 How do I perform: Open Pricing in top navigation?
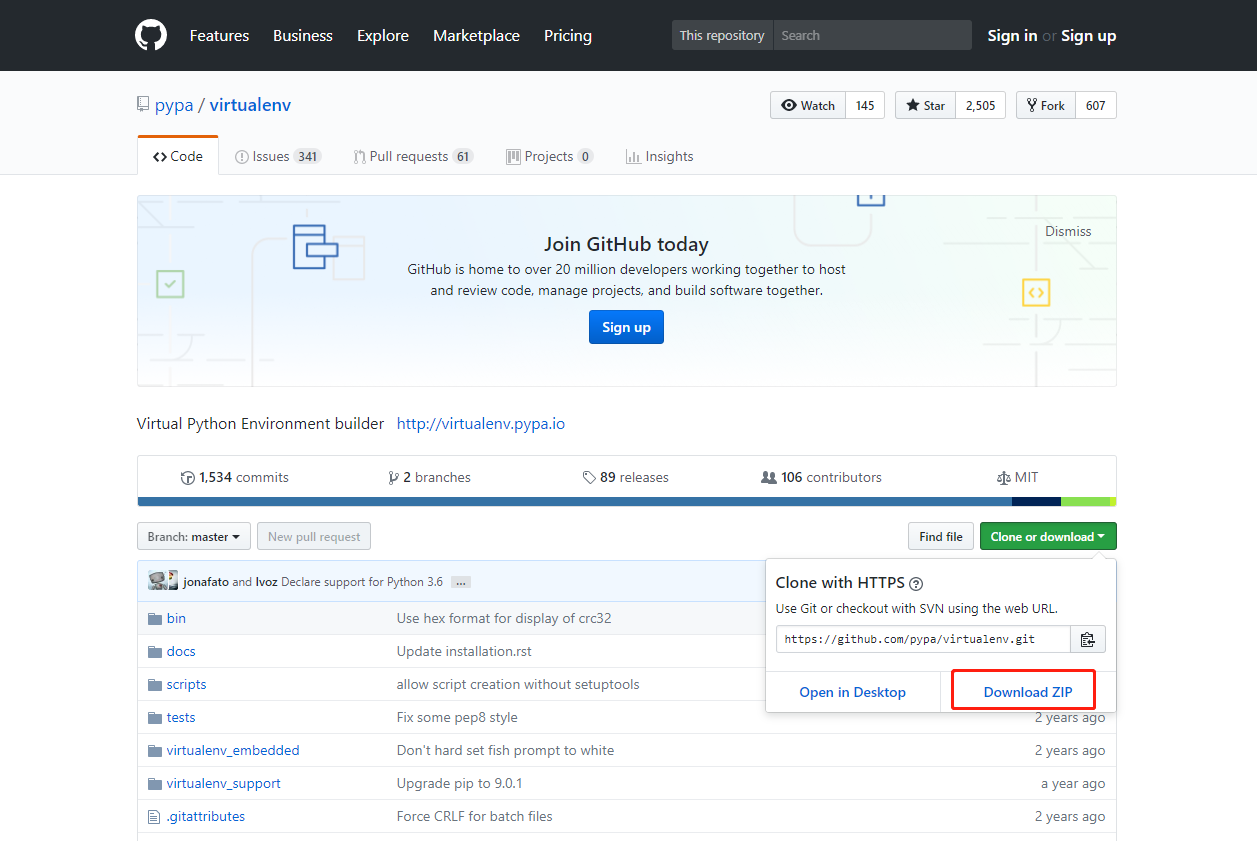568,36
